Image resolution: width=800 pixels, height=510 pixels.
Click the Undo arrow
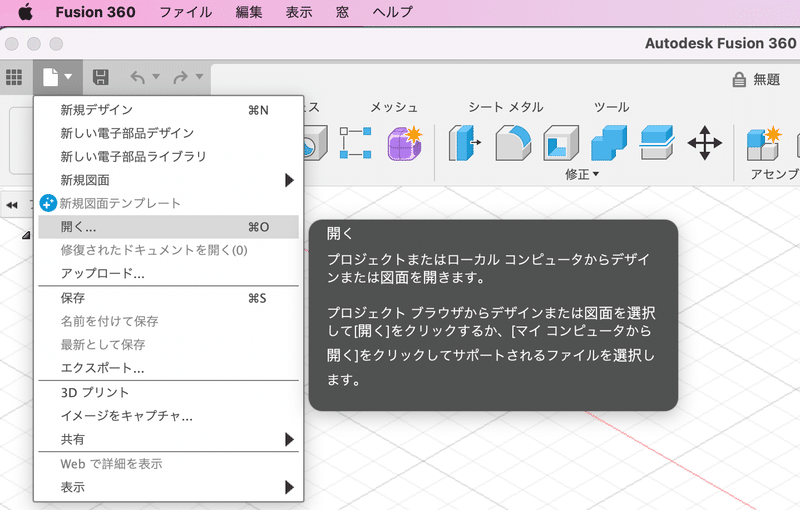tap(138, 77)
